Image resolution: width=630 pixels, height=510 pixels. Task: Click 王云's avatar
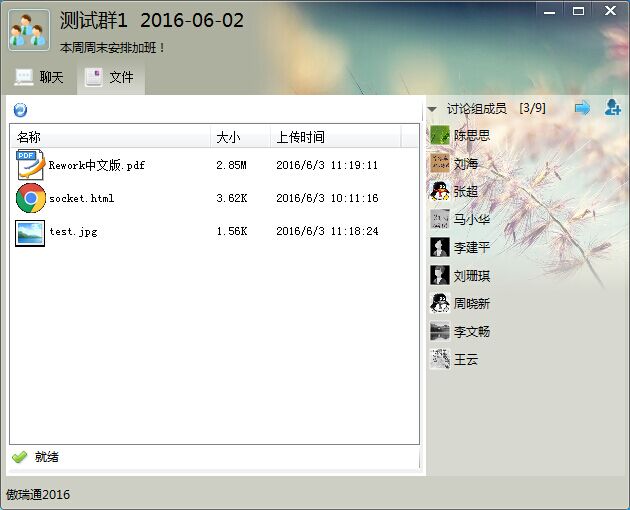coord(440,359)
